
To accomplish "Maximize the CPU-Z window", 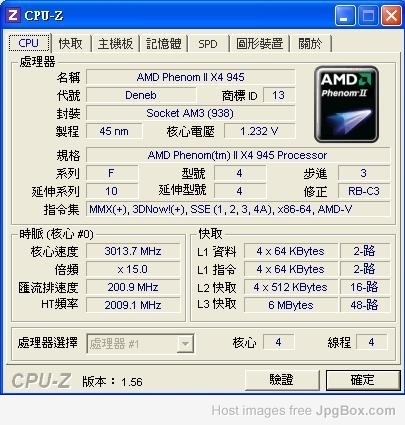I will [x=368, y=16].
